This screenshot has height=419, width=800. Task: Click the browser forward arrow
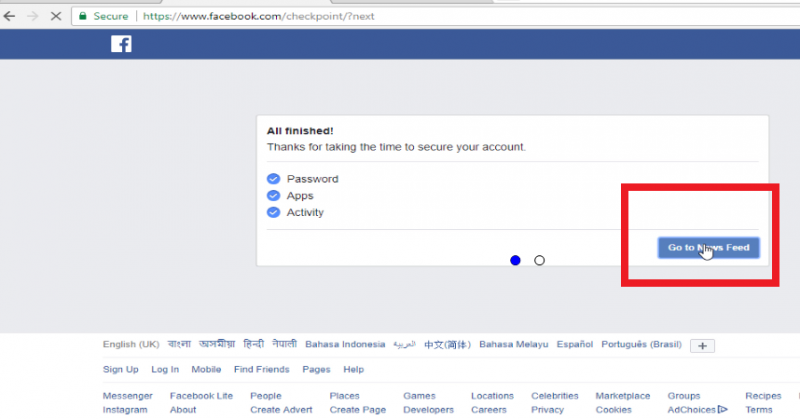click(x=33, y=16)
